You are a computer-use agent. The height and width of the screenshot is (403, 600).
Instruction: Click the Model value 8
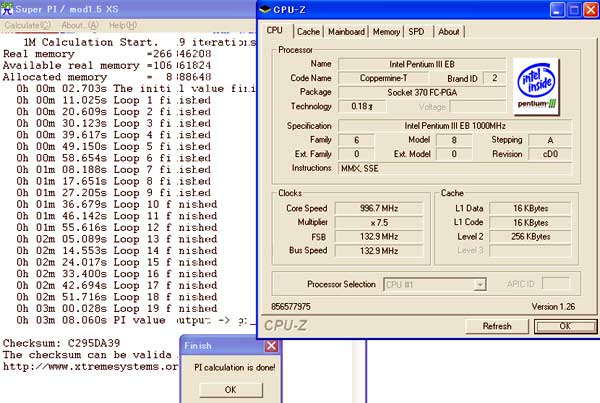pos(454,140)
